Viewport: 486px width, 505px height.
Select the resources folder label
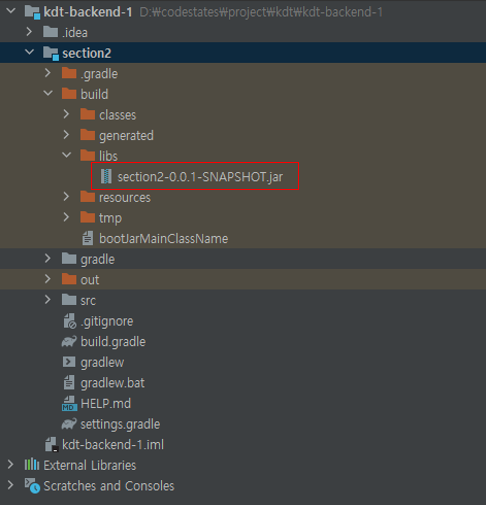pos(125,197)
